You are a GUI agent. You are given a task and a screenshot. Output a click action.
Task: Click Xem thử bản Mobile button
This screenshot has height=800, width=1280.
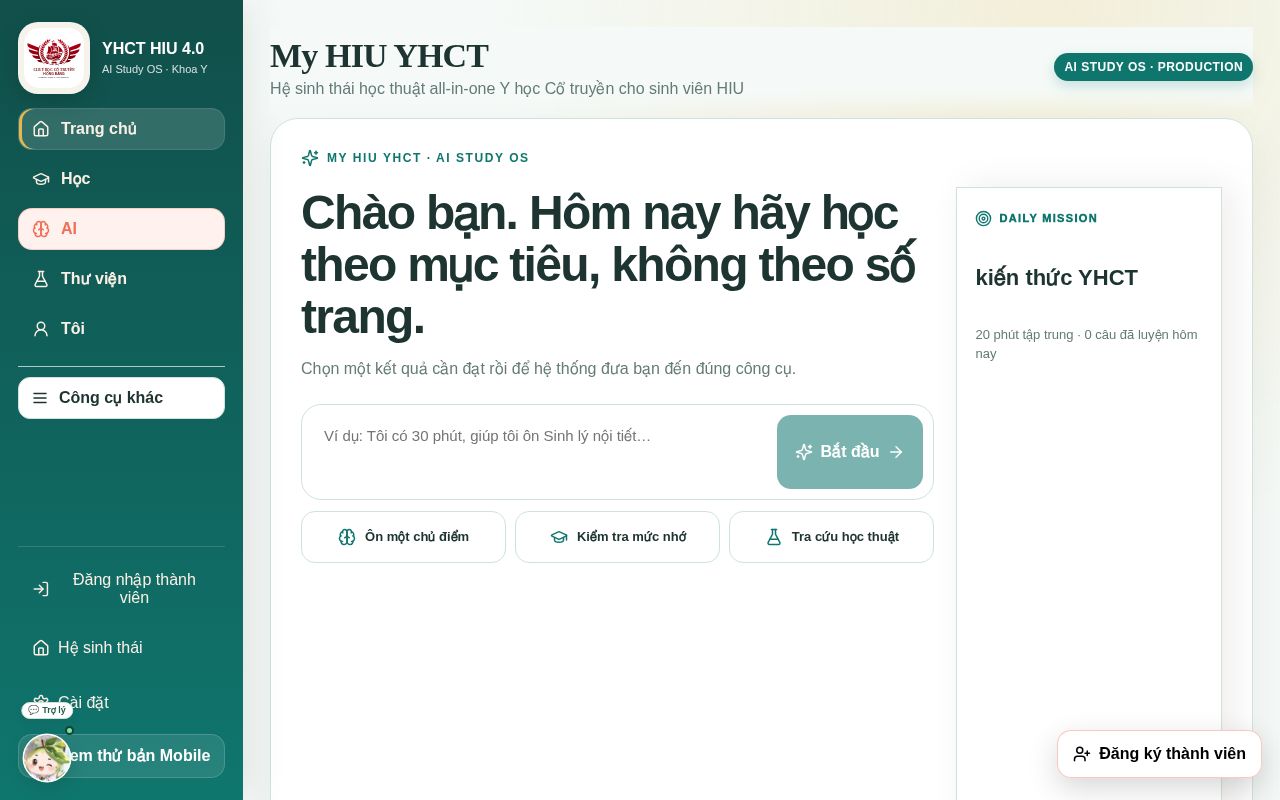click(121, 756)
